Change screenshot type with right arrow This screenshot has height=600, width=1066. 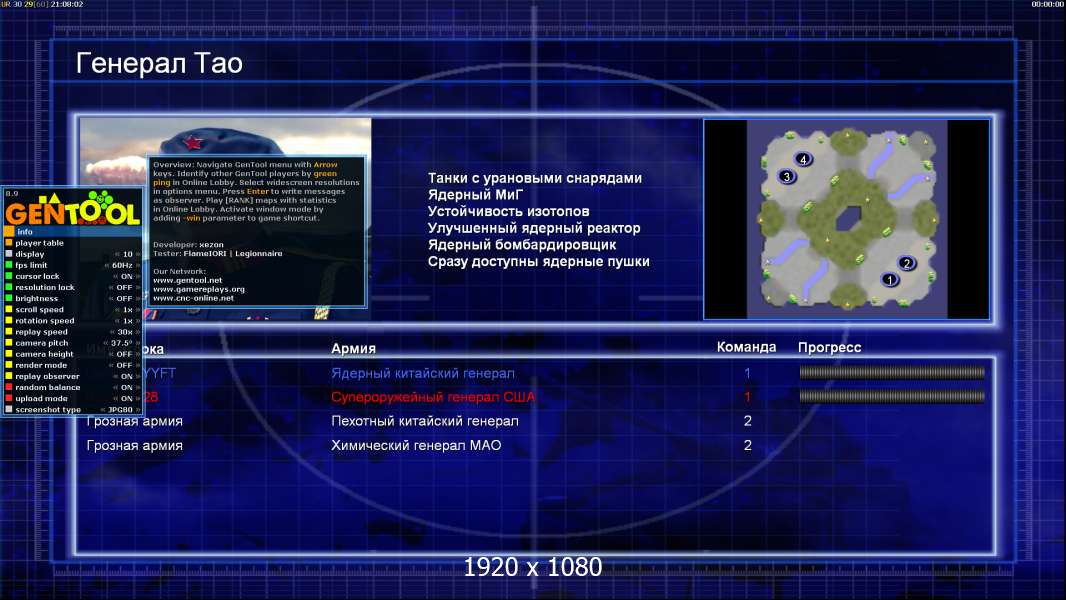click(x=138, y=410)
